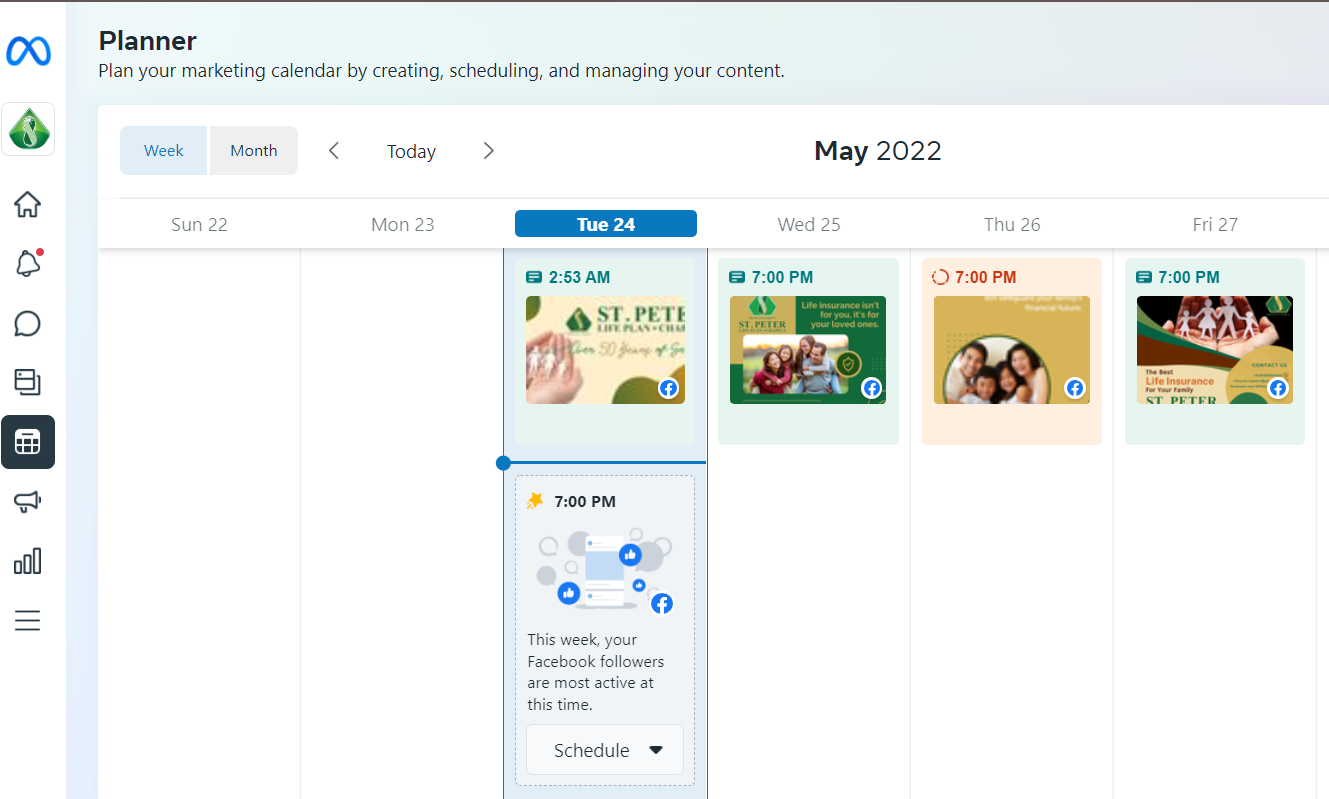Screen dimensions: 1329x799
Task: Click post type icon on Wed 25 post
Action: click(737, 277)
